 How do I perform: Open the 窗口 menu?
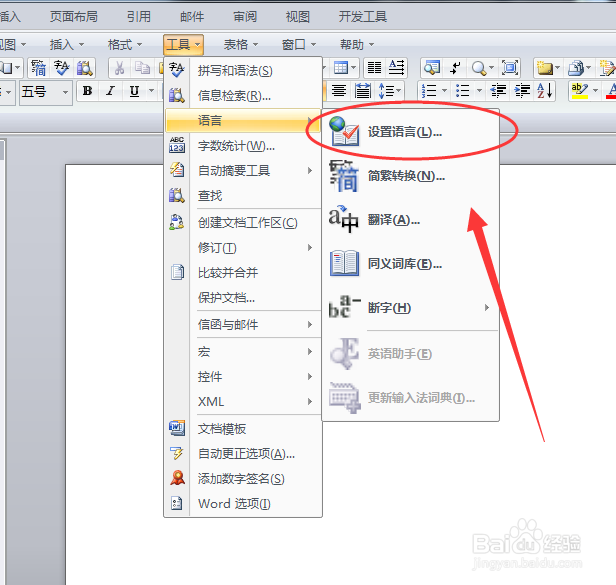click(299, 44)
